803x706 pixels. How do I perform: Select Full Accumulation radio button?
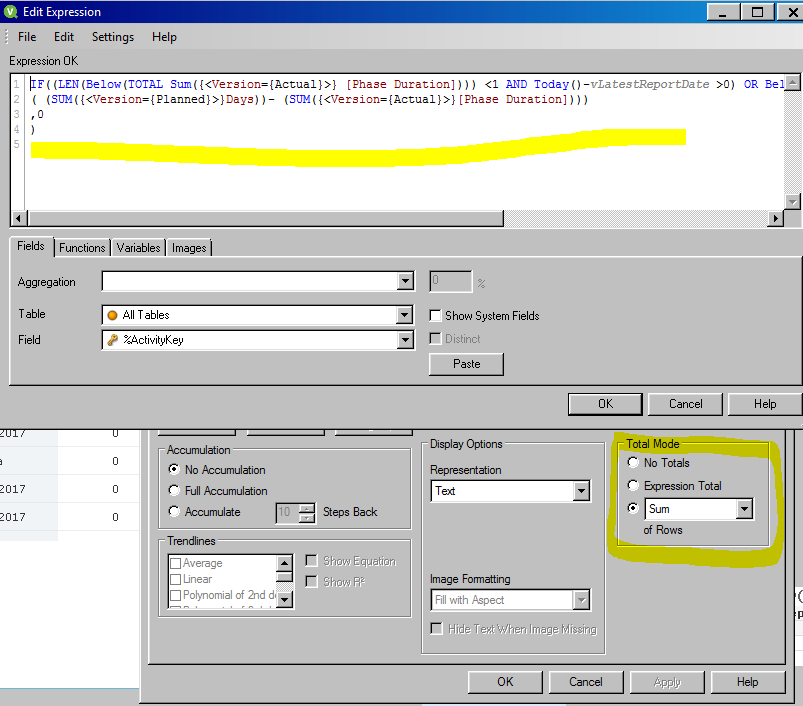tap(174, 490)
